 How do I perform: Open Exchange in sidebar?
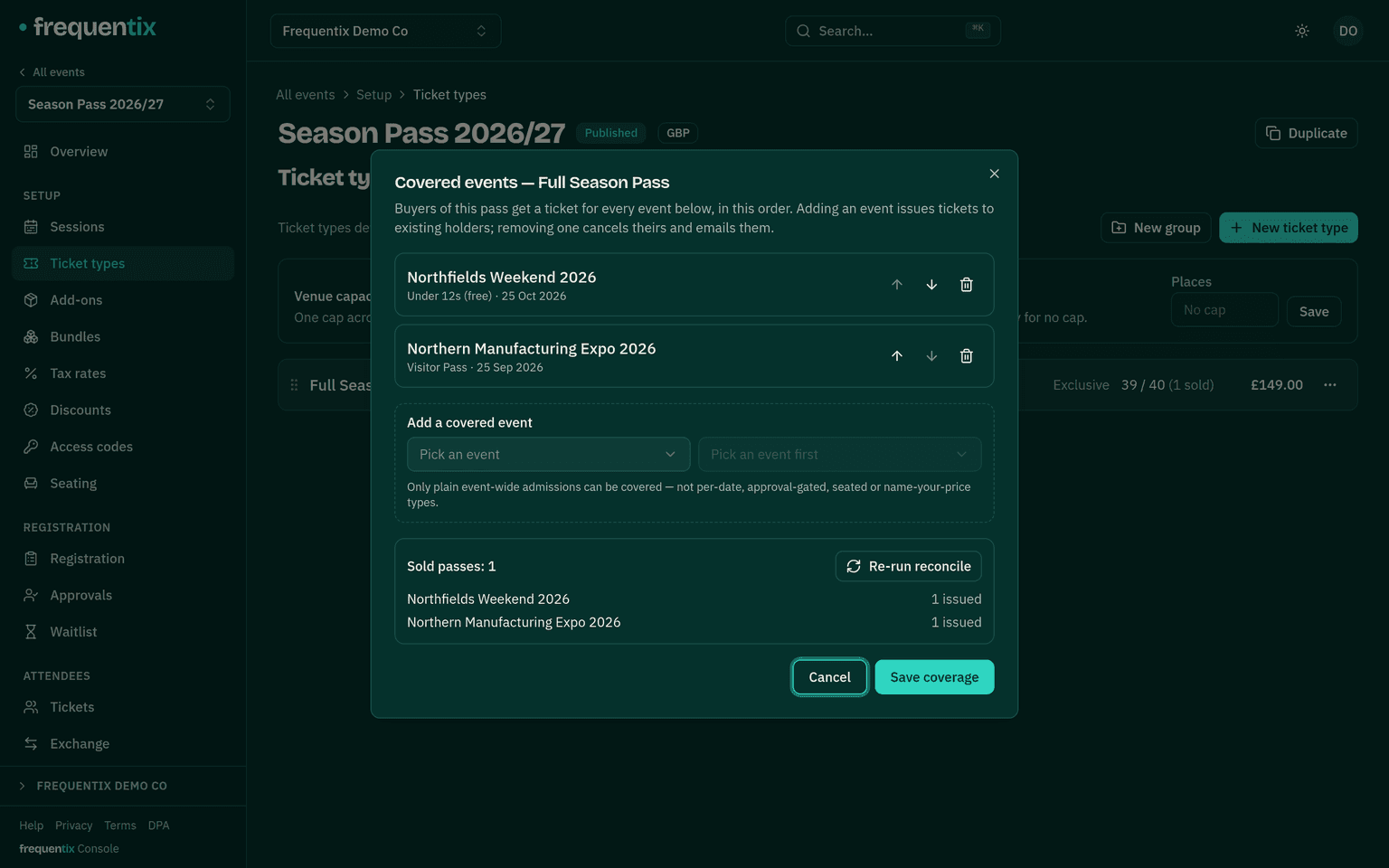tap(123, 743)
